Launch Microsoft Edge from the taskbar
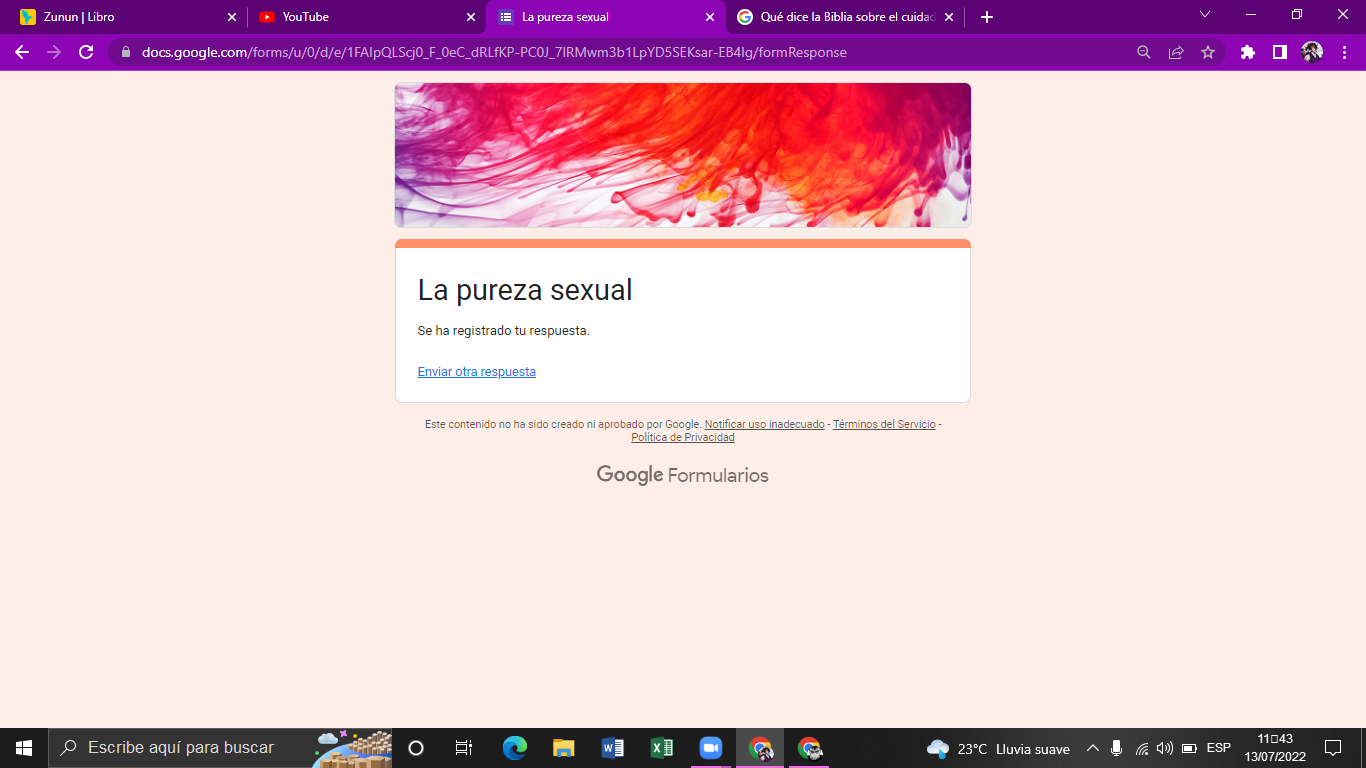 (514, 748)
